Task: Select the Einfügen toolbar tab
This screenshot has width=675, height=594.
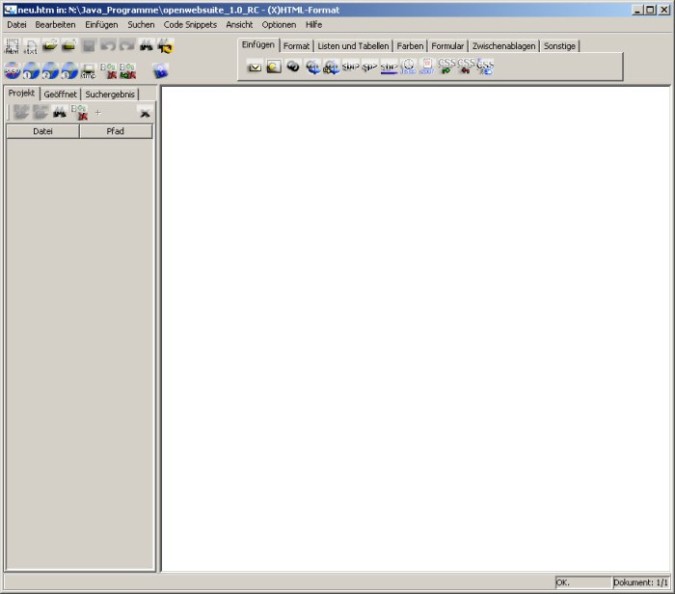Action: point(258,45)
